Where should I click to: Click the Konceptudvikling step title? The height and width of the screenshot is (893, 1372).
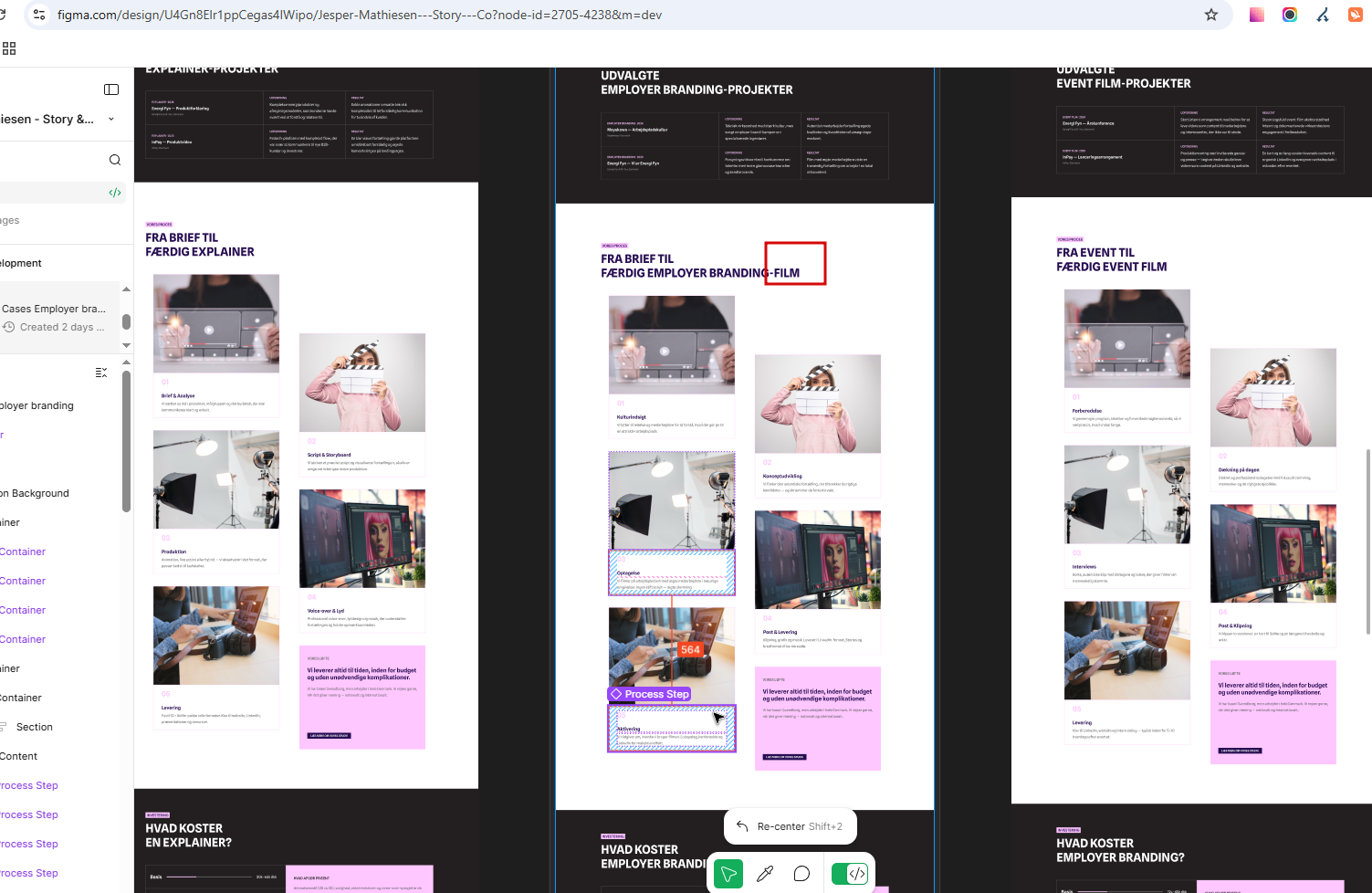[x=782, y=476]
